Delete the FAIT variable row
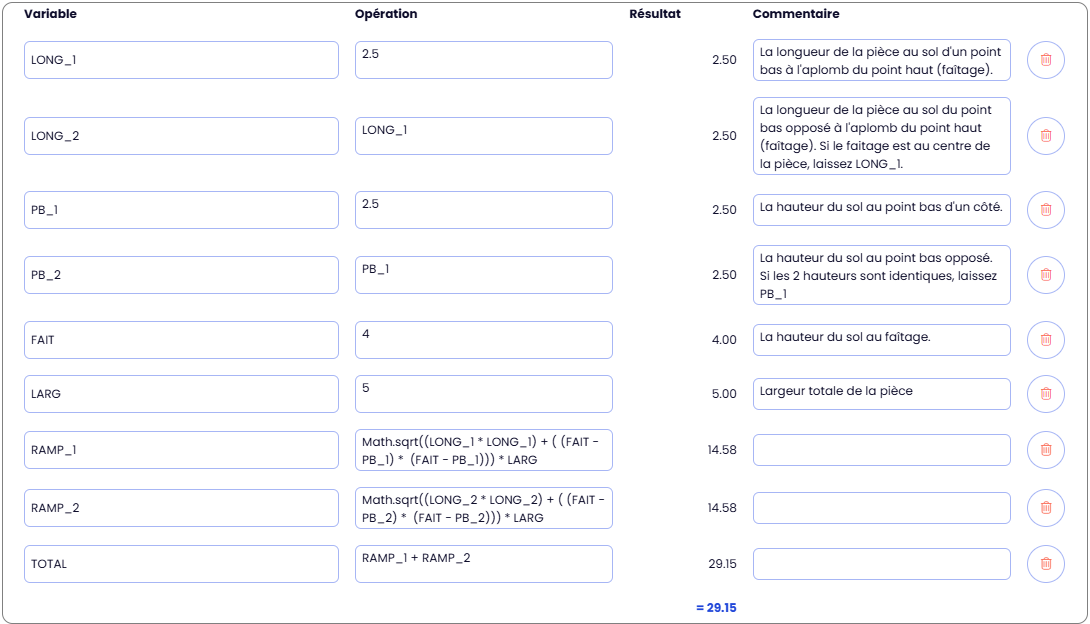Viewport: 1090px width, 624px height. tap(1045, 340)
